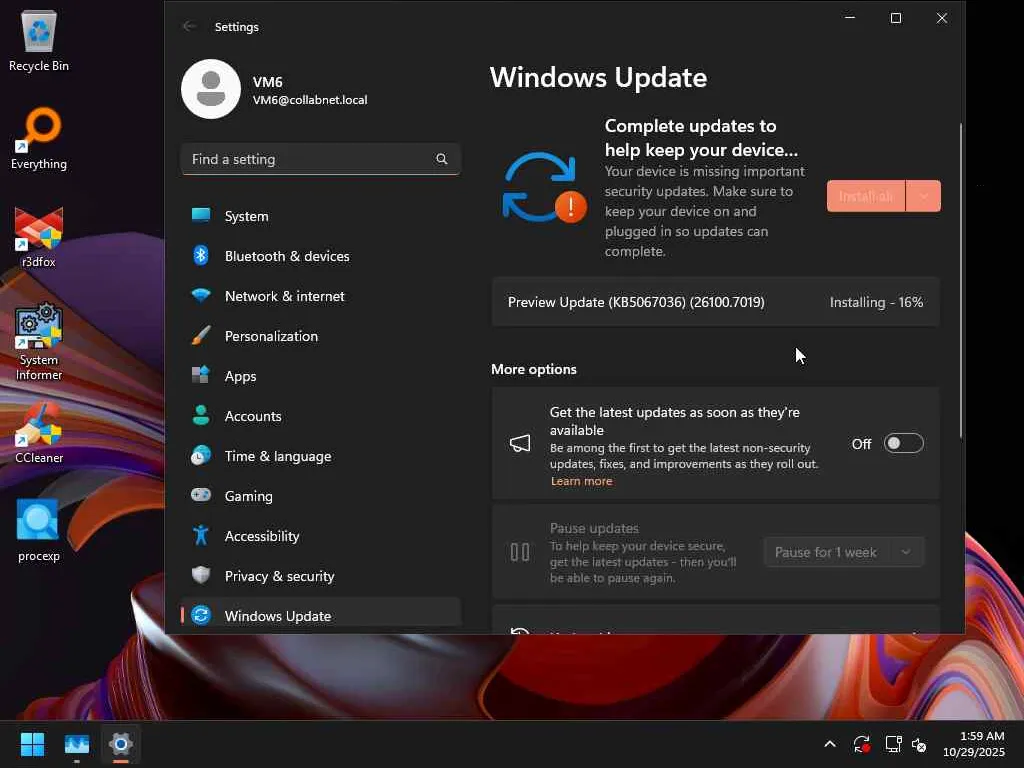This screenshot has height=768, width=1024.
Task: Click the large update status icon with warning
Action: coord(545,187)
